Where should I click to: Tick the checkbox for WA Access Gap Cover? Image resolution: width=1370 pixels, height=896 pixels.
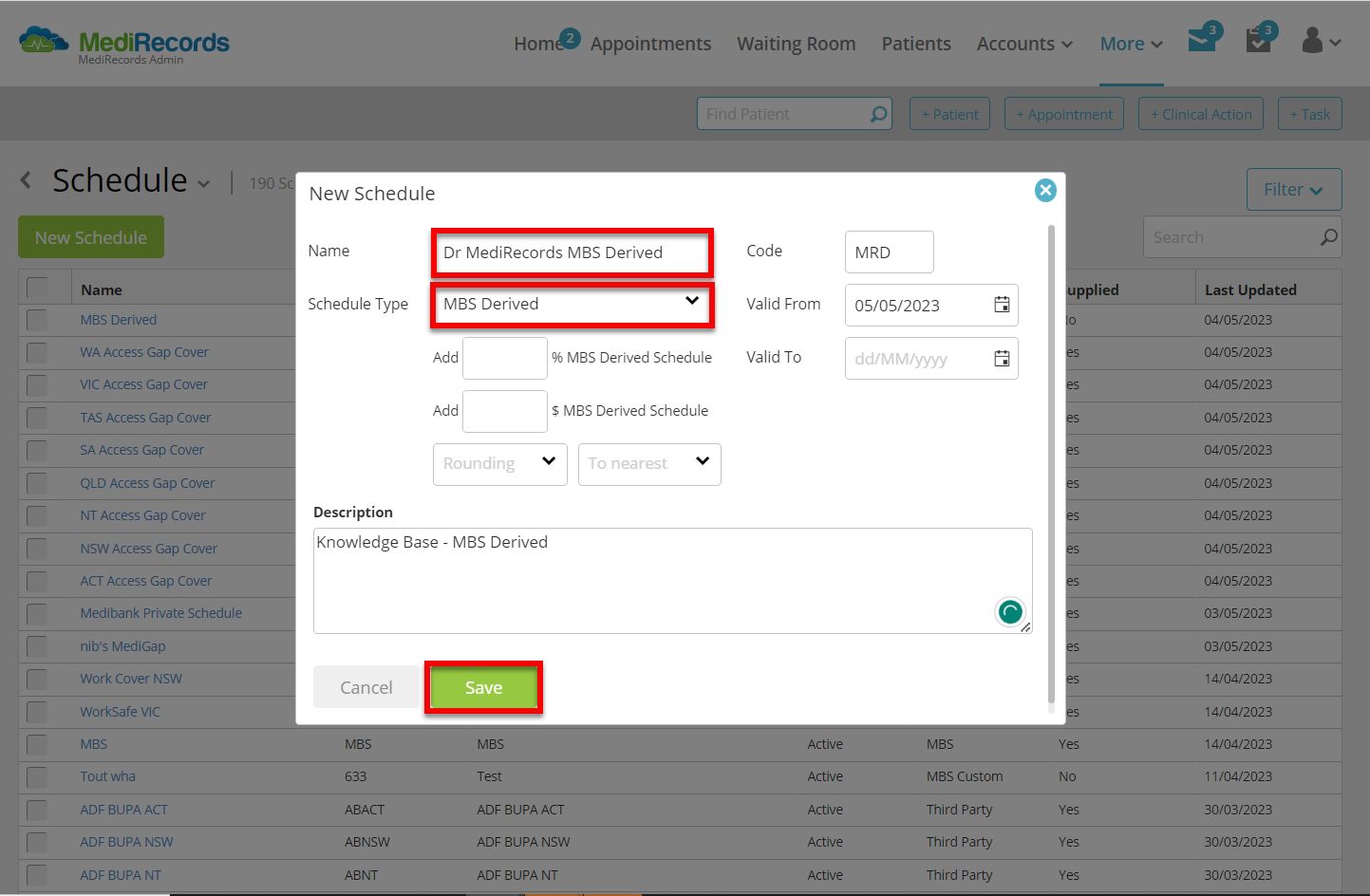coord(37,352)
